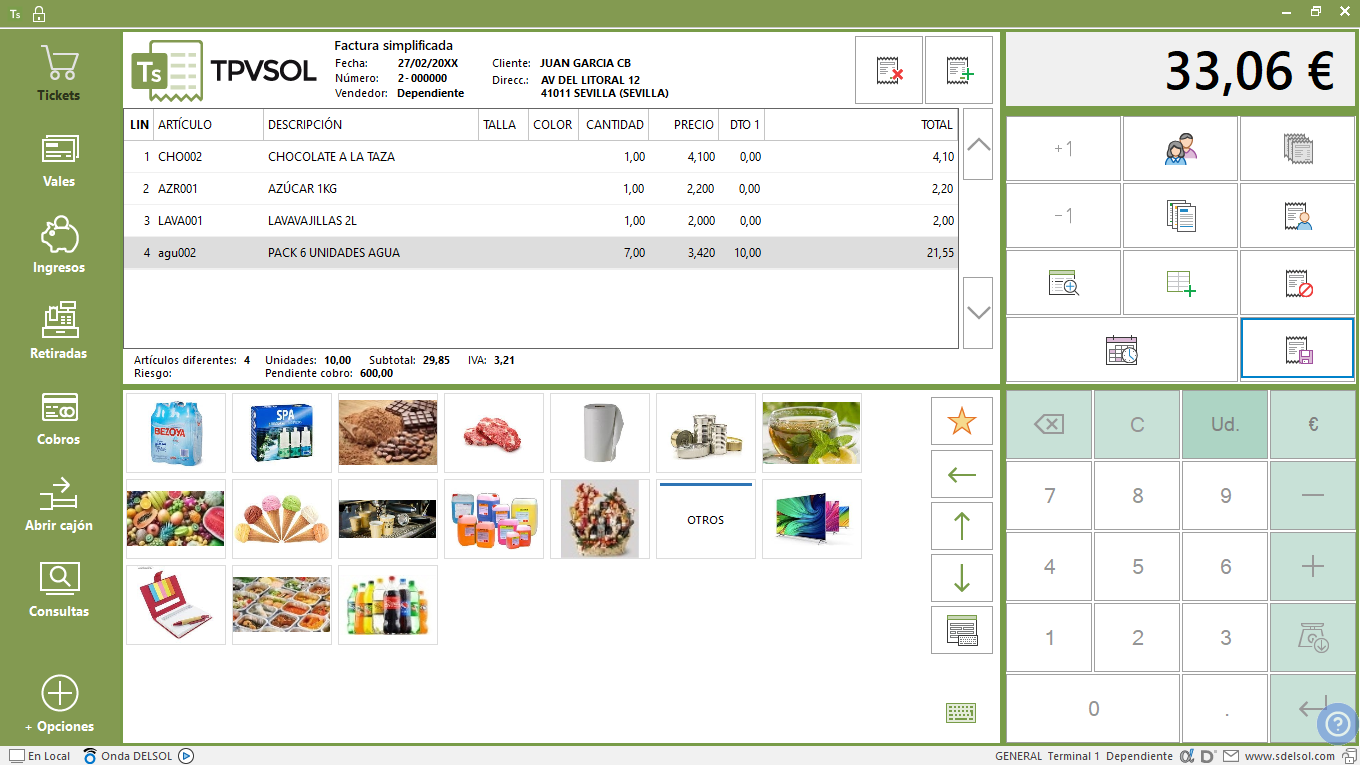Image resolution: width=1360 pixels, height=765 pixels.
Task: Select the raw meat category thumbnail
Action: click(494, 433)
